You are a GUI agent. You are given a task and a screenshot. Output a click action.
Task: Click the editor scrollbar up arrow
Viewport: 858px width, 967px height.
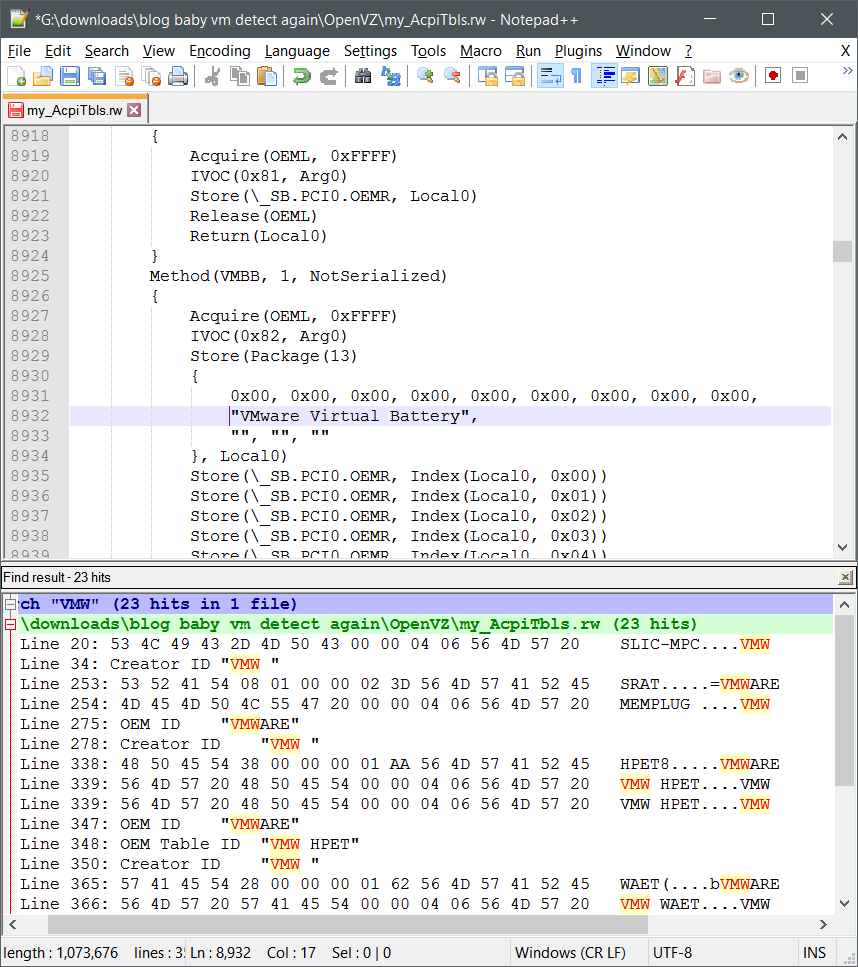coord(842,137)
